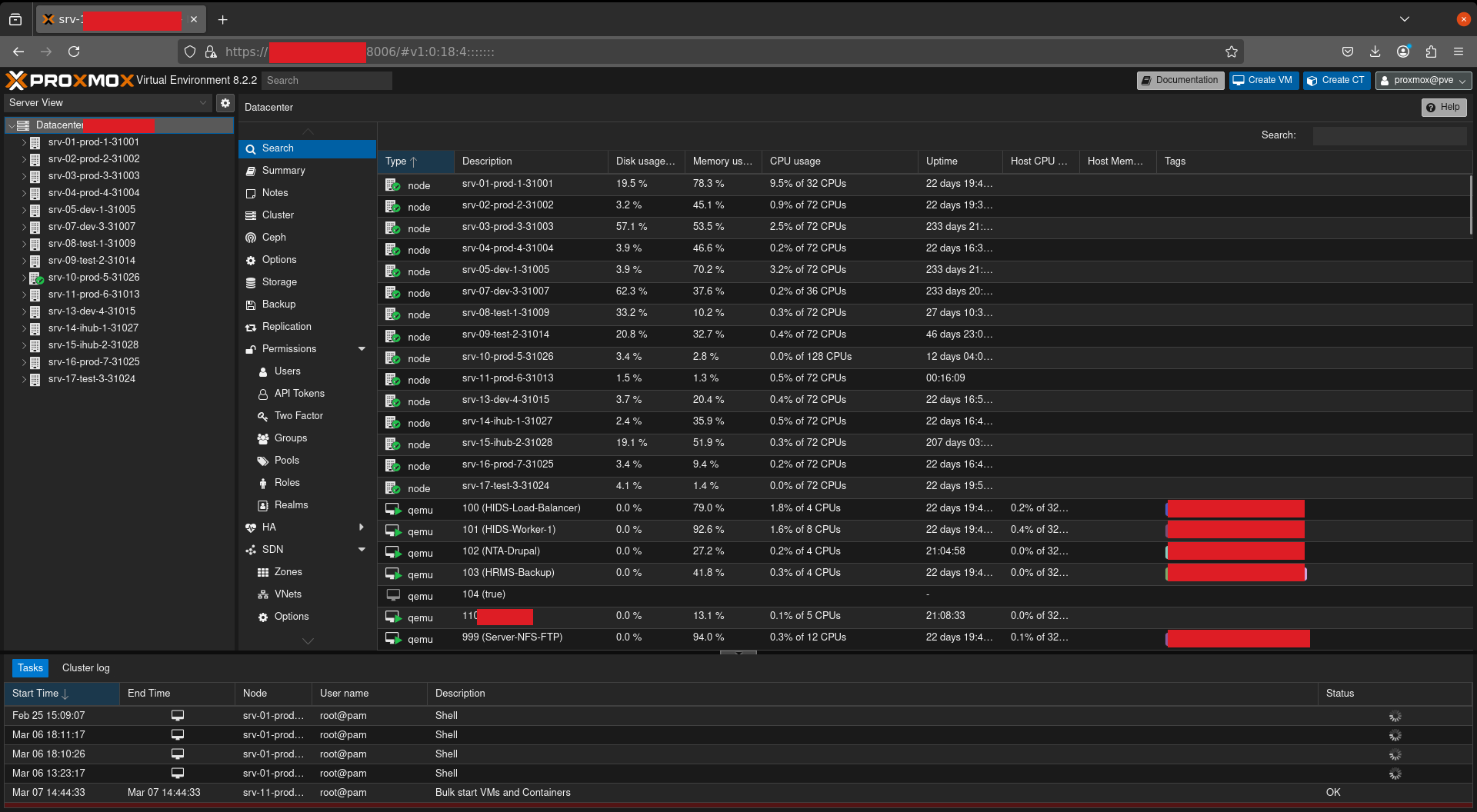Viewport: 1477px width, 812px height.
Task: Select the 102 (NTA-Drupal) row
Action: coord(923,552)
